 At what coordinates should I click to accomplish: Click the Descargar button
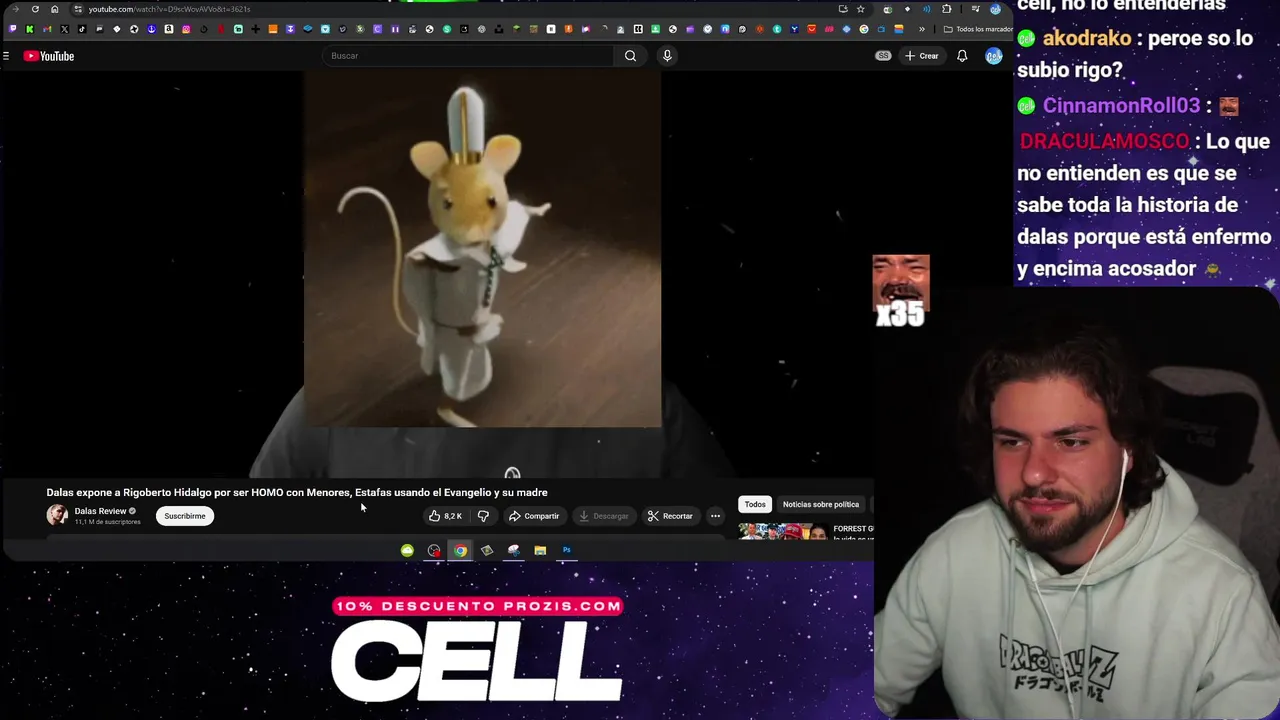tap(603, 516)
